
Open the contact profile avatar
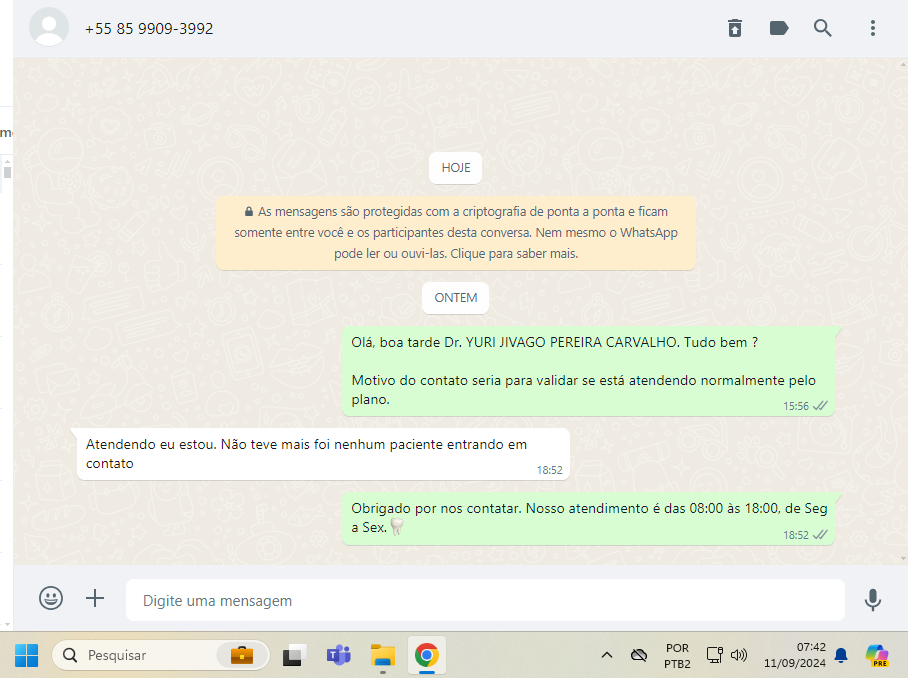(x=49, y=27)
